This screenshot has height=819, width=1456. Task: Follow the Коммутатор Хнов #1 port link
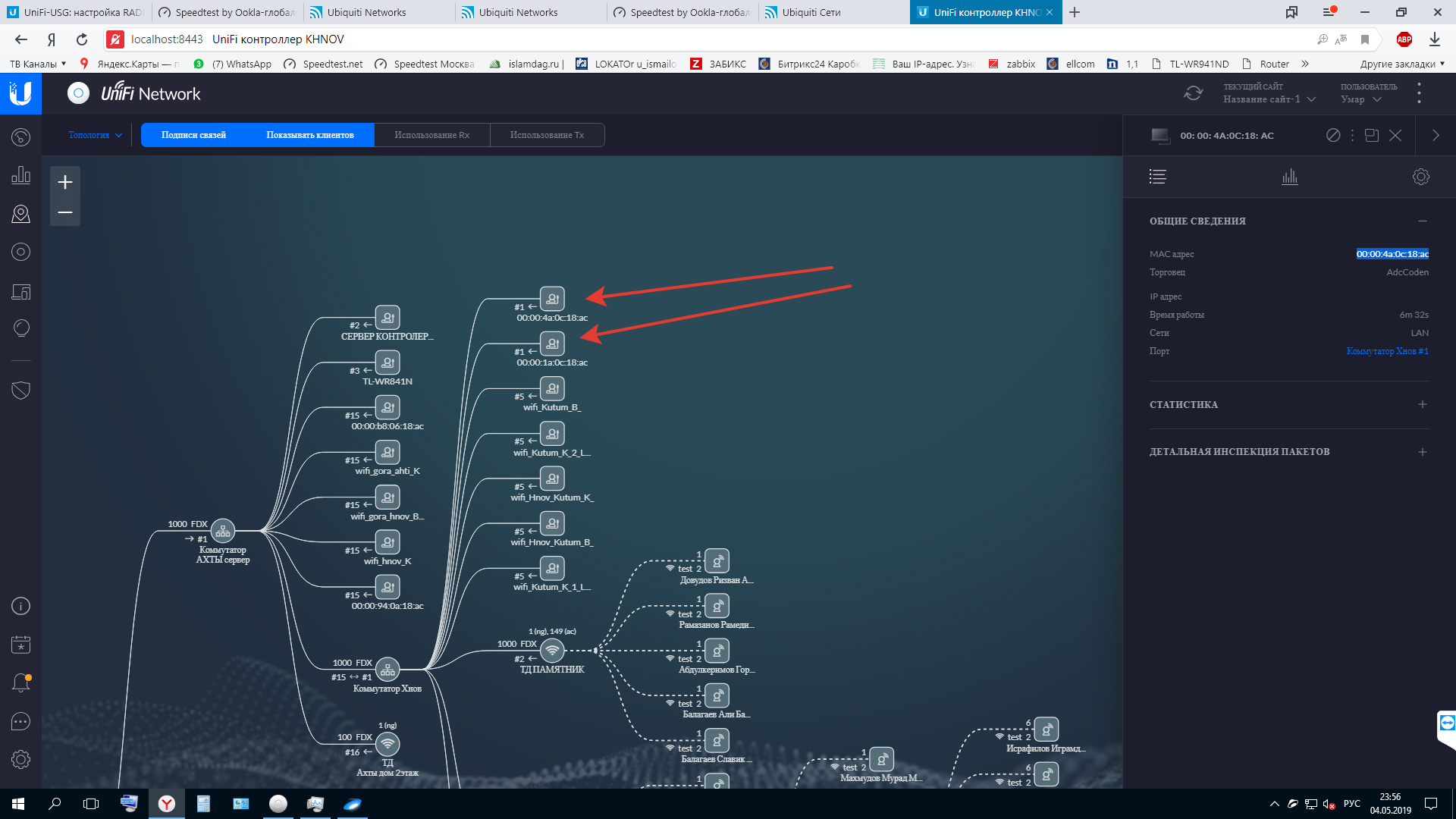tap(1387, 351)
